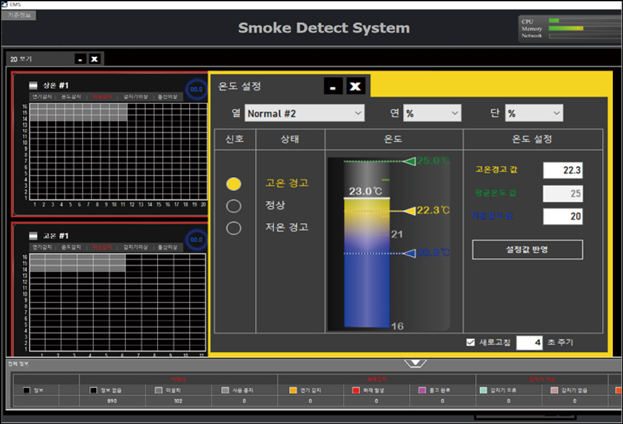
Task: Click the 상온 #1 sensor grid
Action: pyautogui.click(x=118, y=151)
